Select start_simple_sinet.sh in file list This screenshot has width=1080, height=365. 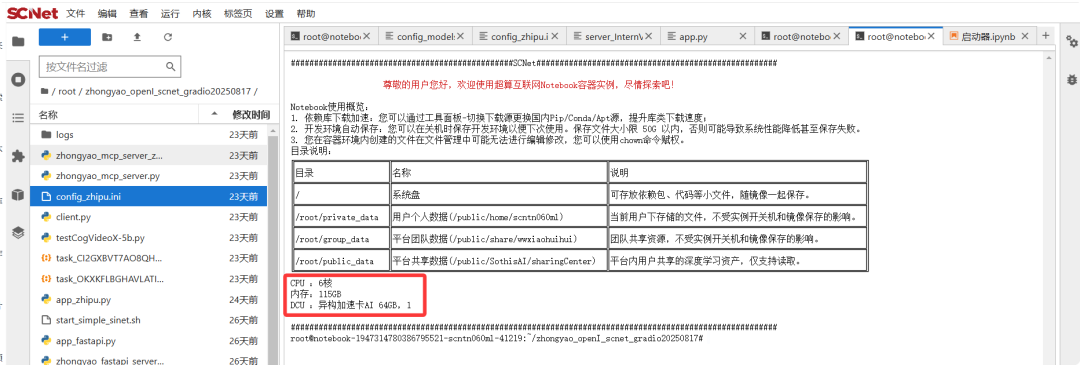point(149,320)
